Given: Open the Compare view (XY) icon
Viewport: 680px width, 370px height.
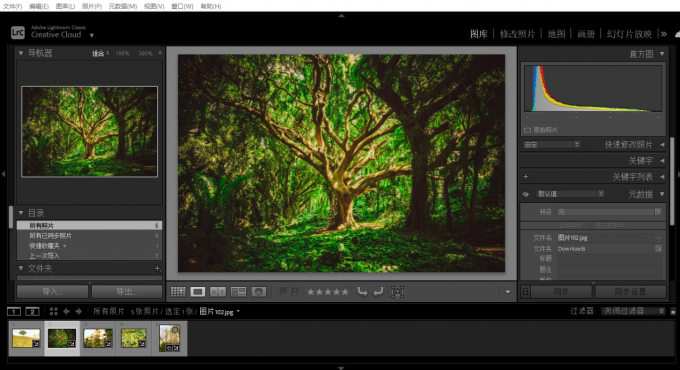Looking at the screenshot, I should click(218, 292).
